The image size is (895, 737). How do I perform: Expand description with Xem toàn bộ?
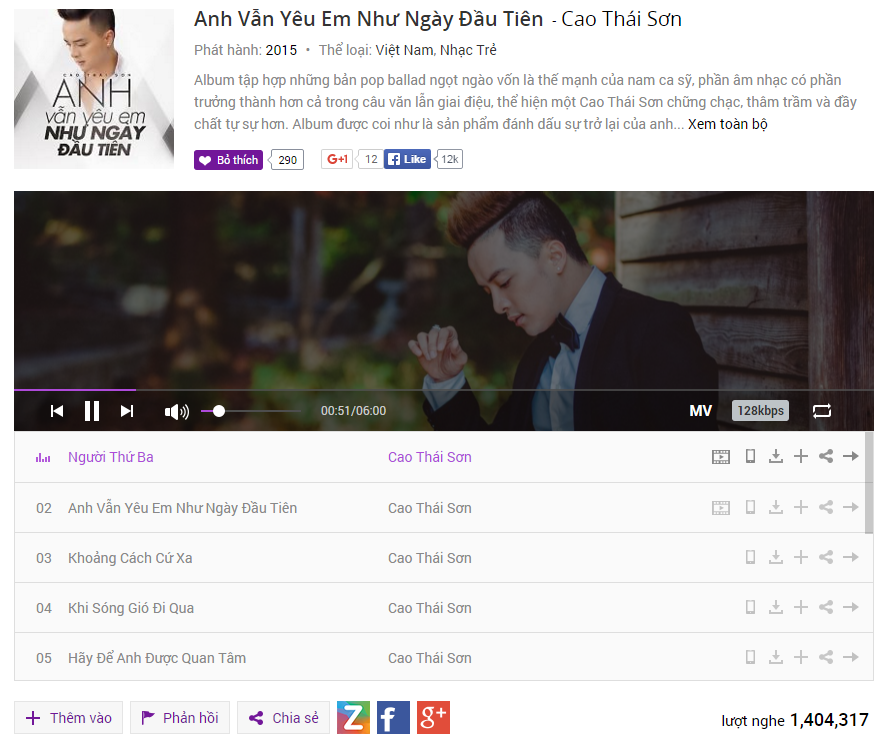click(x=728, y=124)
